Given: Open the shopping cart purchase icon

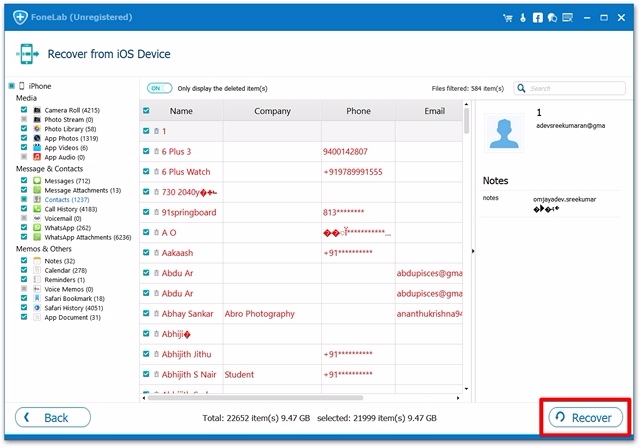Looking at the screenshot, I should pos(508,18).
